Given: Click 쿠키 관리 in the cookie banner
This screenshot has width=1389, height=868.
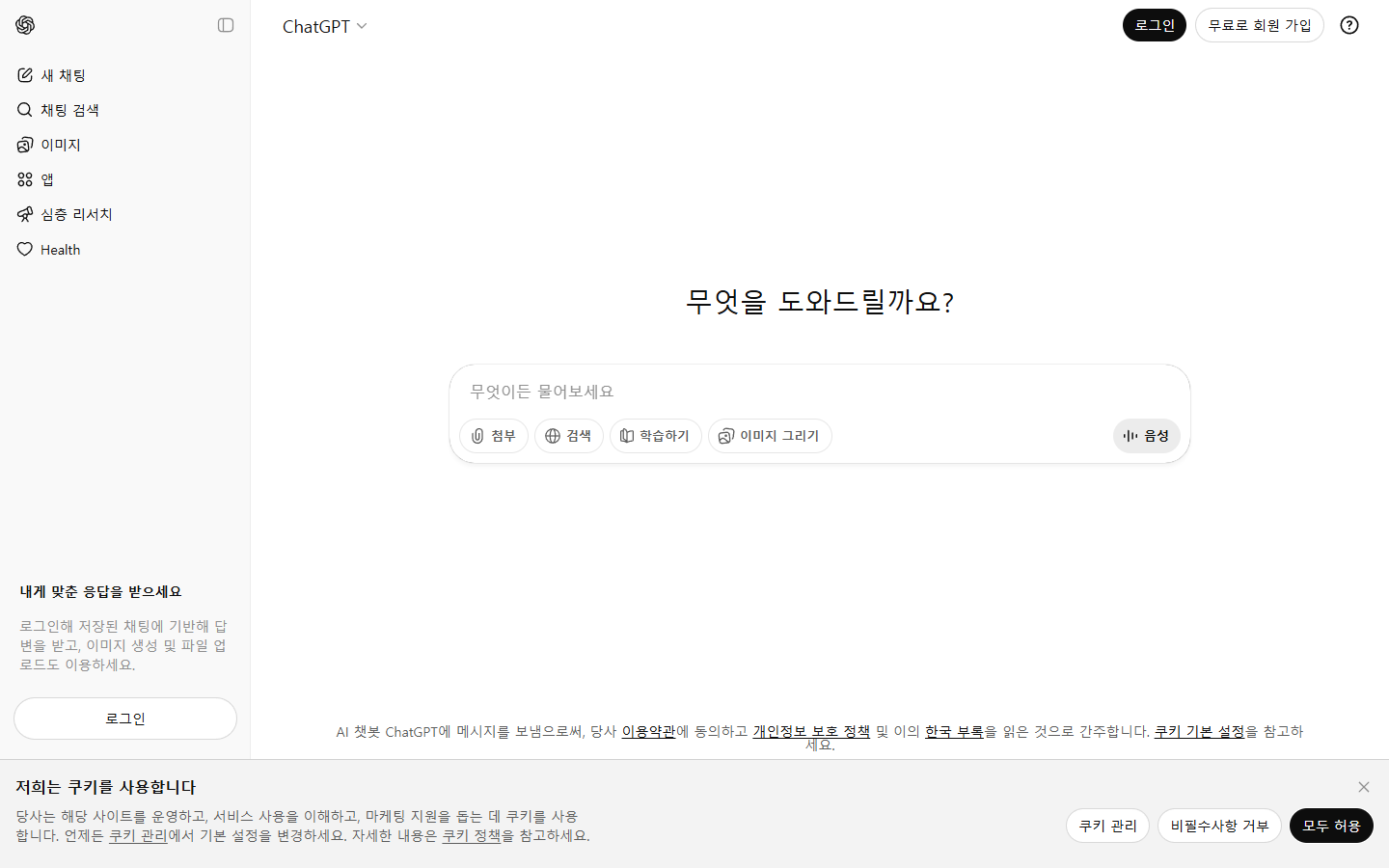Looking at the screenshot, I should coord(1107,826).
